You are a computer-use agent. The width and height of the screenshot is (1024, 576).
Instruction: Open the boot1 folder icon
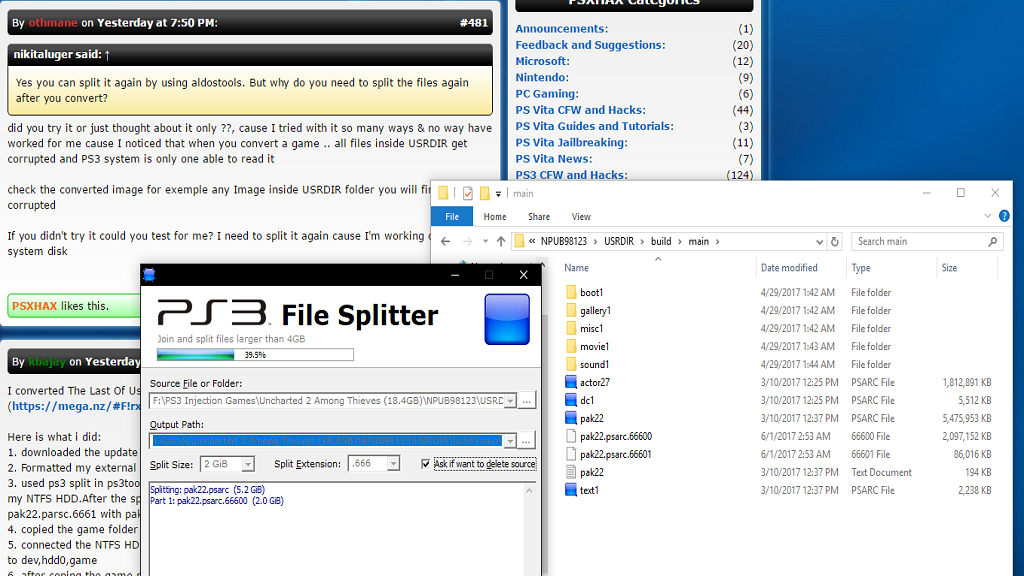coord(571,293)
